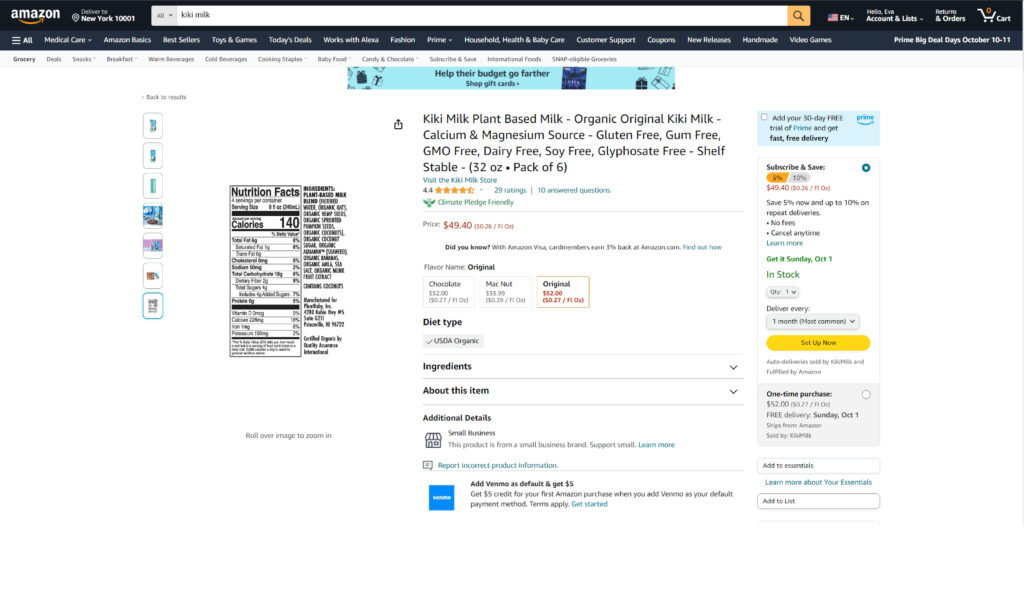Viewport: 1024px width, 590px height.
Task: Click the USDA Organic diet type badge
Action: tap(453, 341)
